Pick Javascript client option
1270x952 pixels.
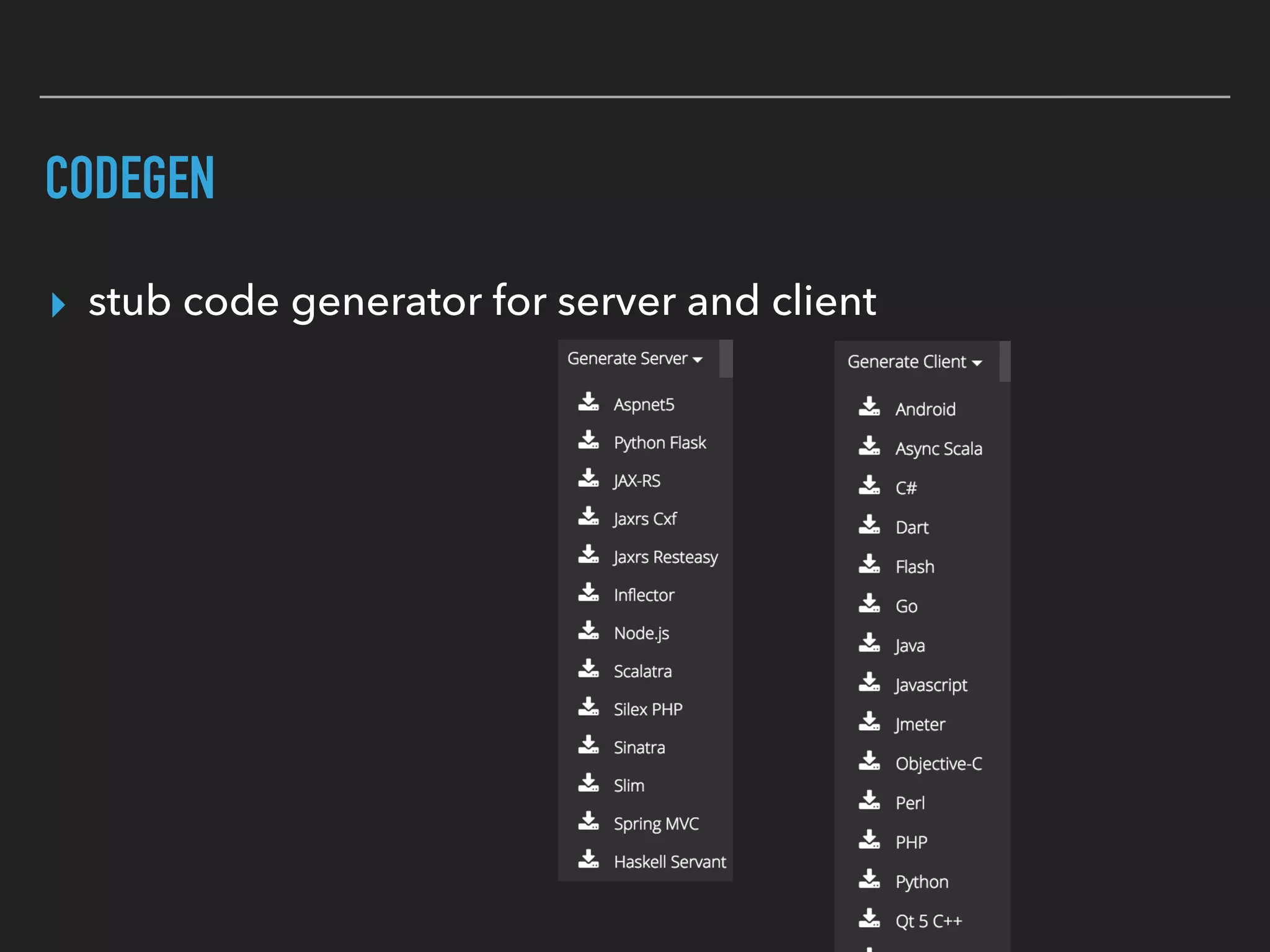[931, 685]
